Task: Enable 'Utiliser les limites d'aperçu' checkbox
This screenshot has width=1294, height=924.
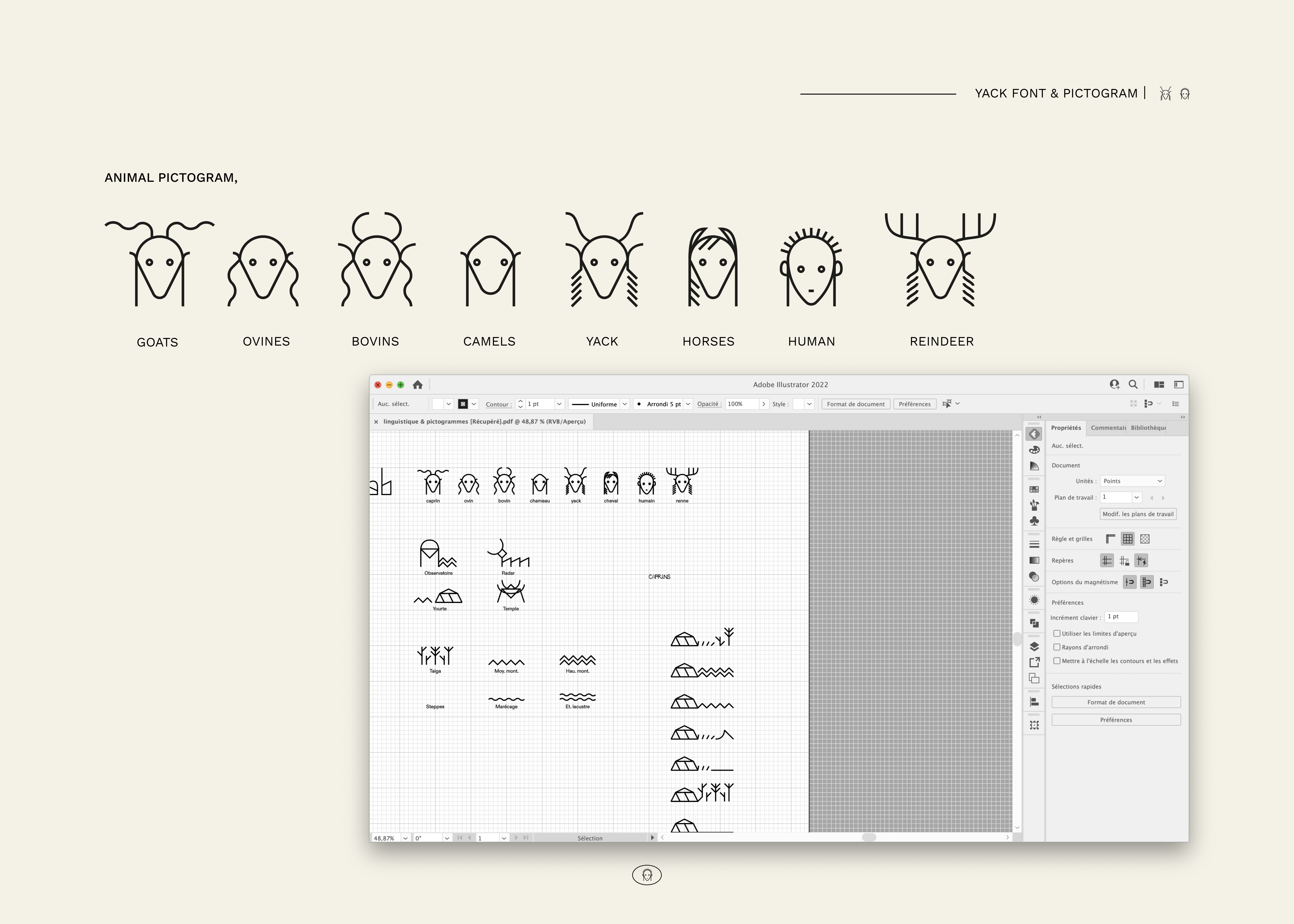Action: click(1057, 633)
